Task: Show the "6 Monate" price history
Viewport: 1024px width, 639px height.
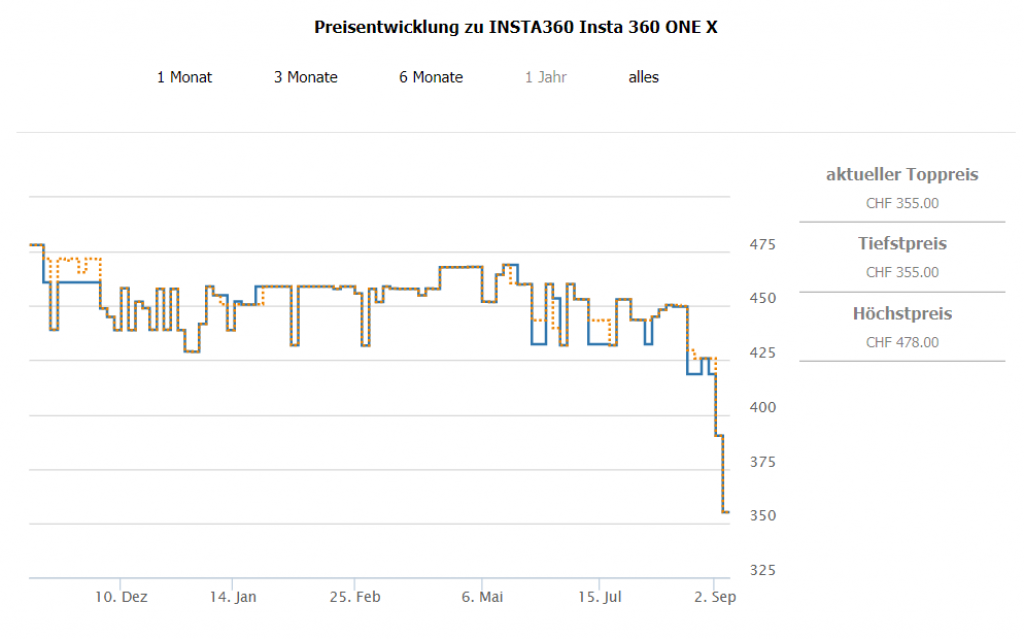Action: pos(431,77)
